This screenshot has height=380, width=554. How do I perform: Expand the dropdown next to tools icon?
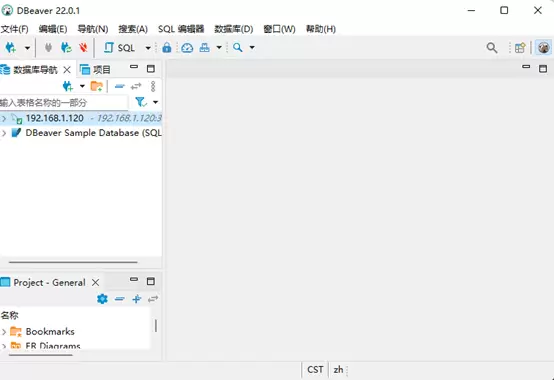(x=219, y=47)
